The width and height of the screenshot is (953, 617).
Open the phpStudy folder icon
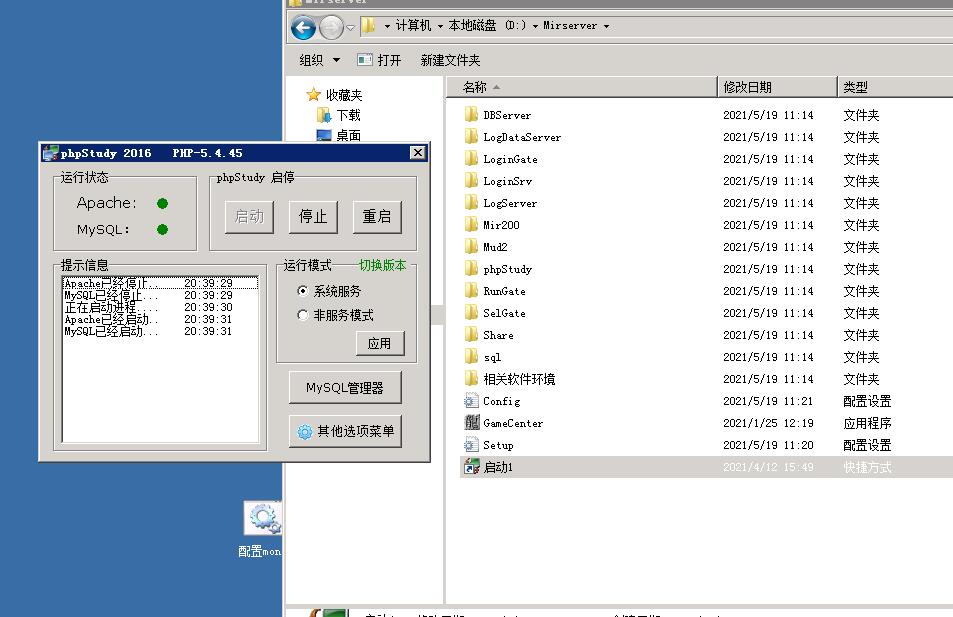pos(472,269)
